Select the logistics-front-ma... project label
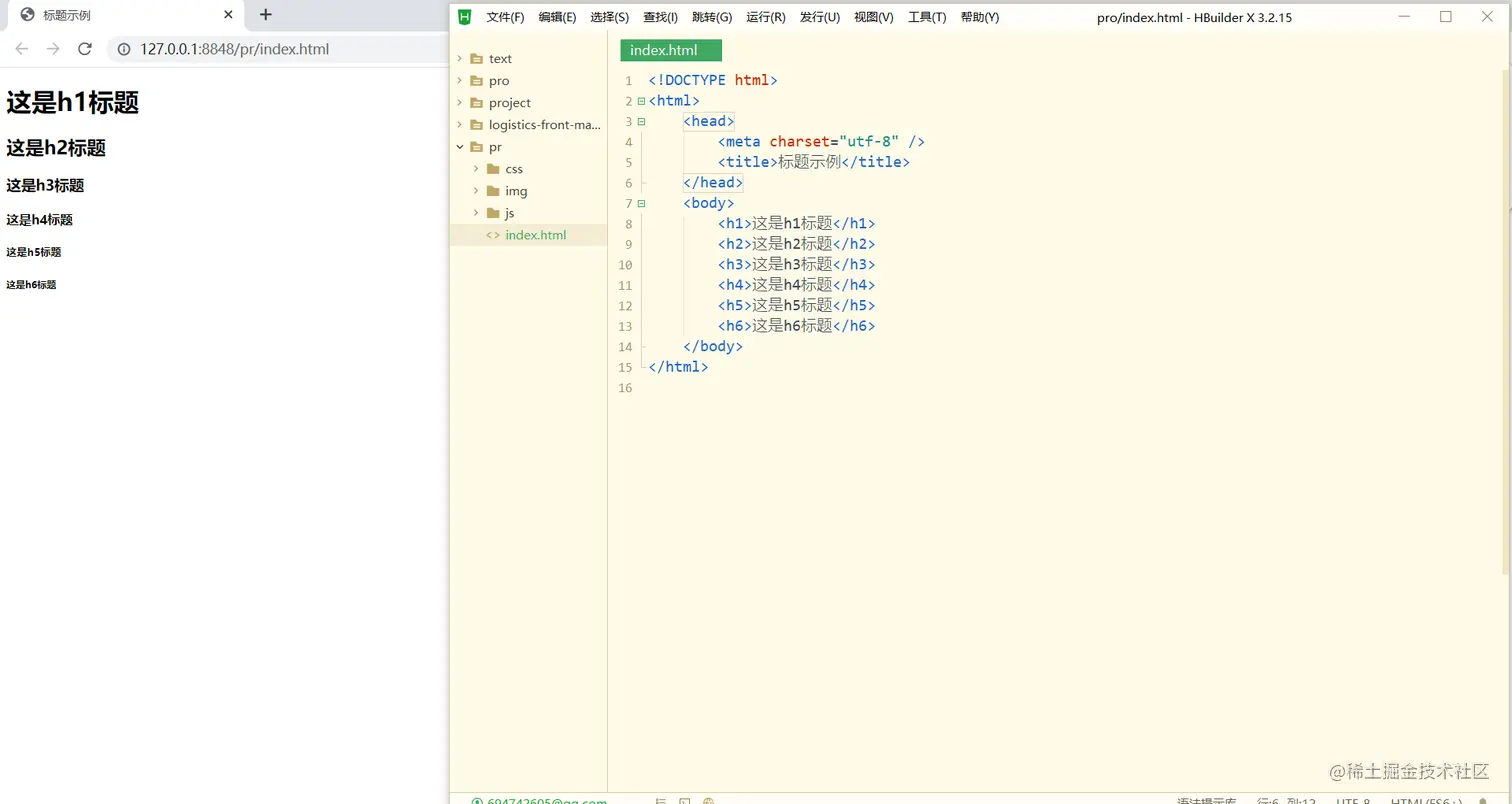This screenshot has height=804, width=1512. pyautogui.click(x=545, y=125)
